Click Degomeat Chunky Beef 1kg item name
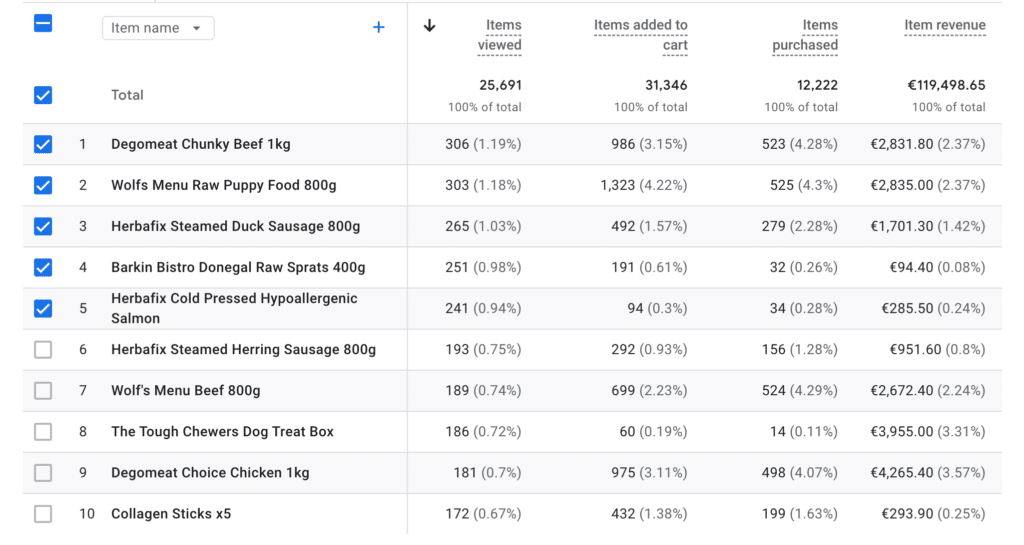 200,144
